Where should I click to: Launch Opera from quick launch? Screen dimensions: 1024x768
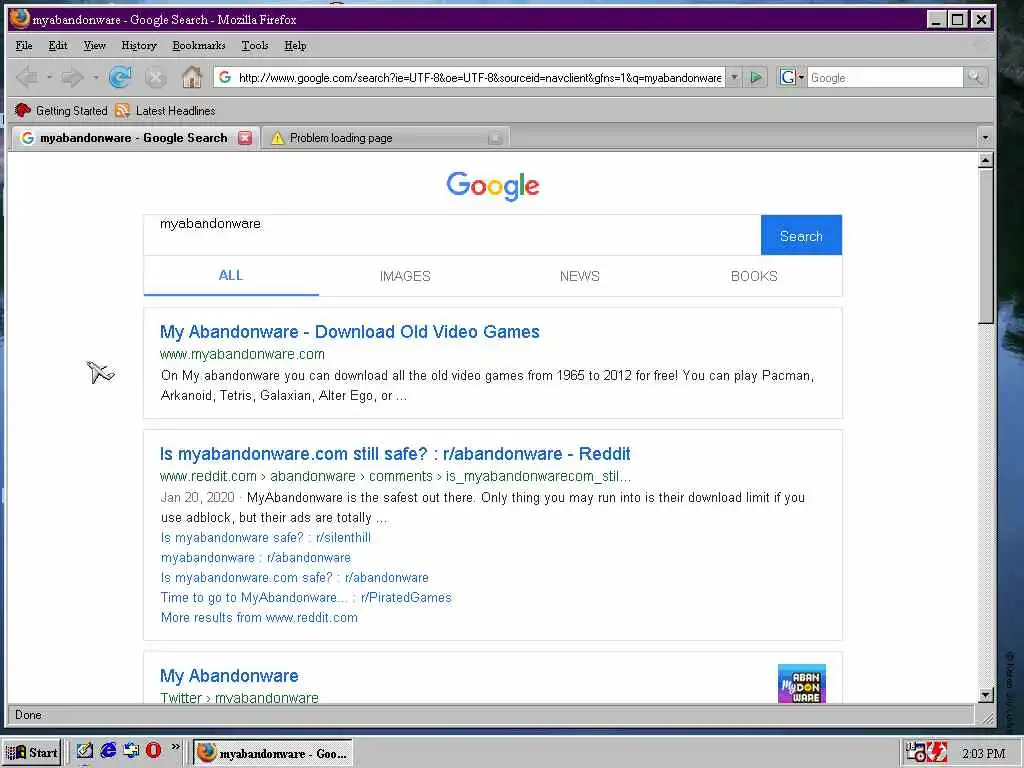coord(153,750)
